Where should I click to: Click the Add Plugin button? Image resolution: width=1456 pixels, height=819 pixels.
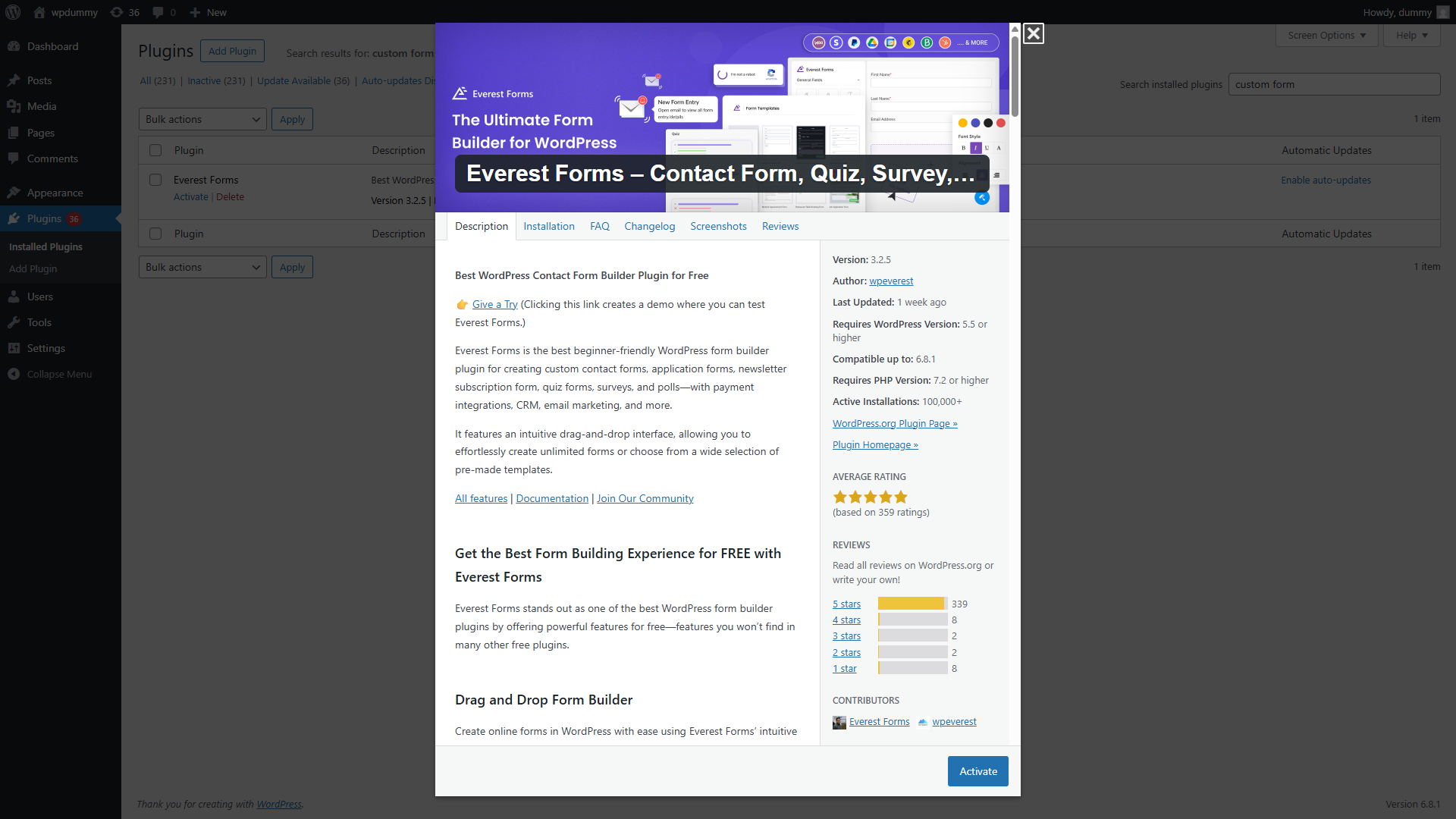232,51
